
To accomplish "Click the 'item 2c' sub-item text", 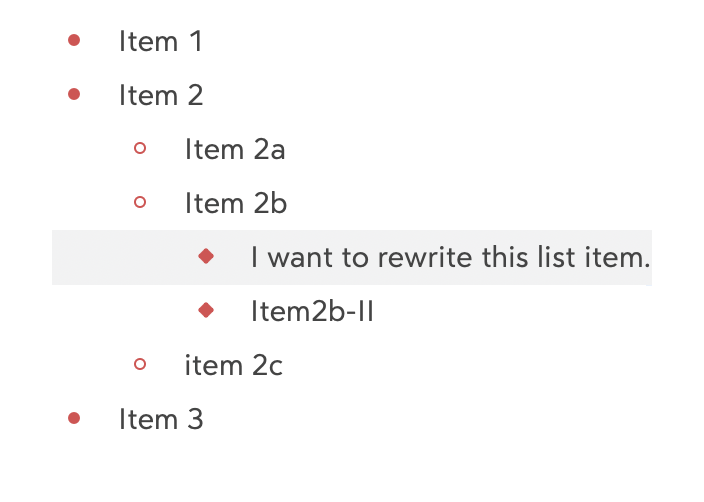I will click(x=233, y=366).
